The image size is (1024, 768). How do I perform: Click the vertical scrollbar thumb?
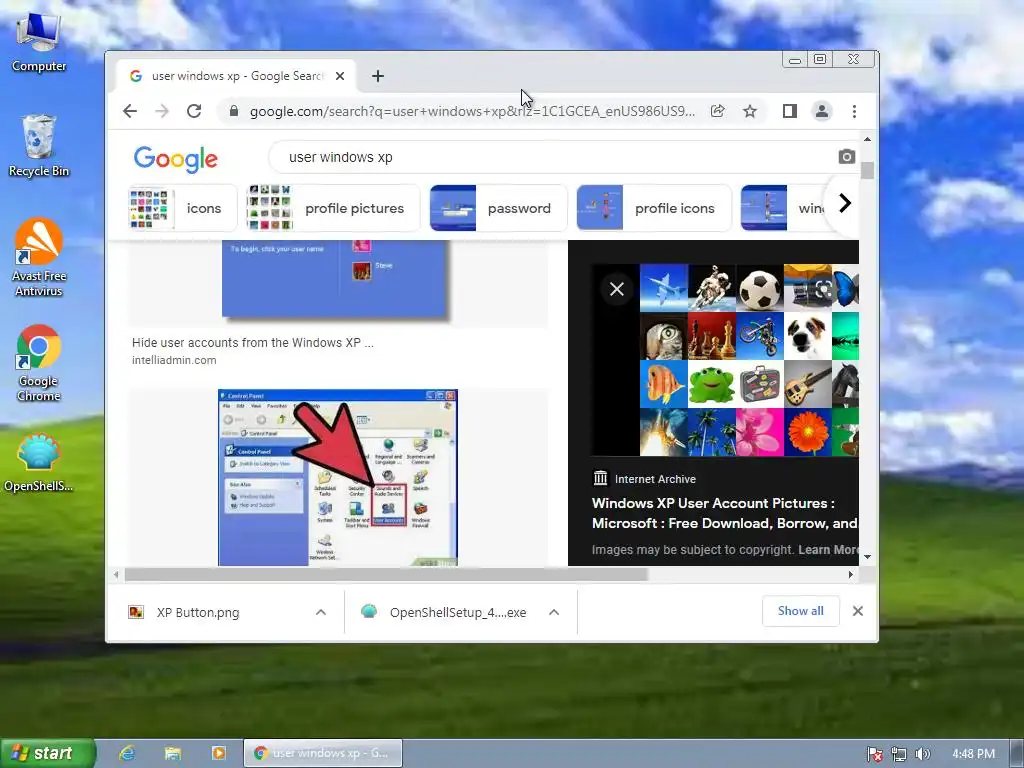pyautogui.click(x=867, y=170)
